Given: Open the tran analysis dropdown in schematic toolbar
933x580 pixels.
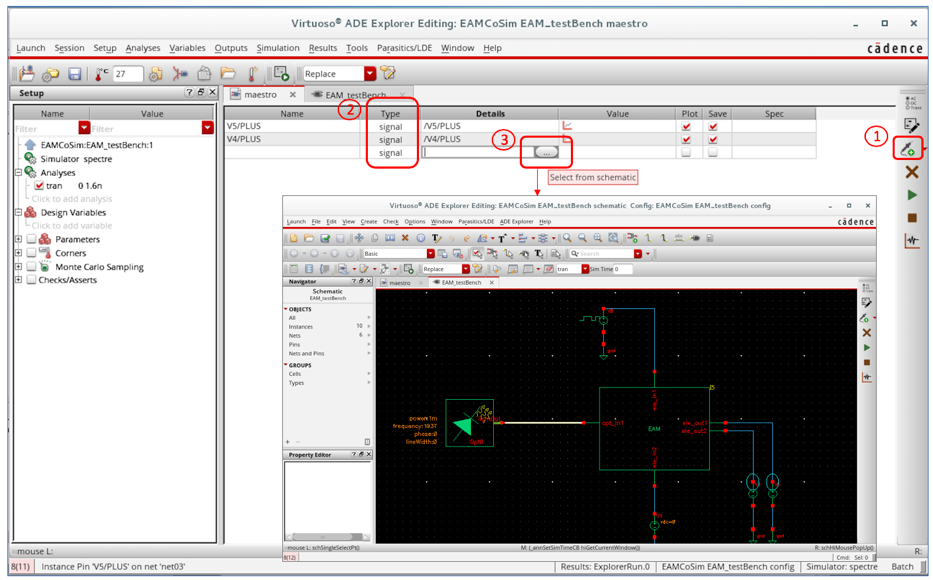Looking at the screenshot, I should (585, 269).
